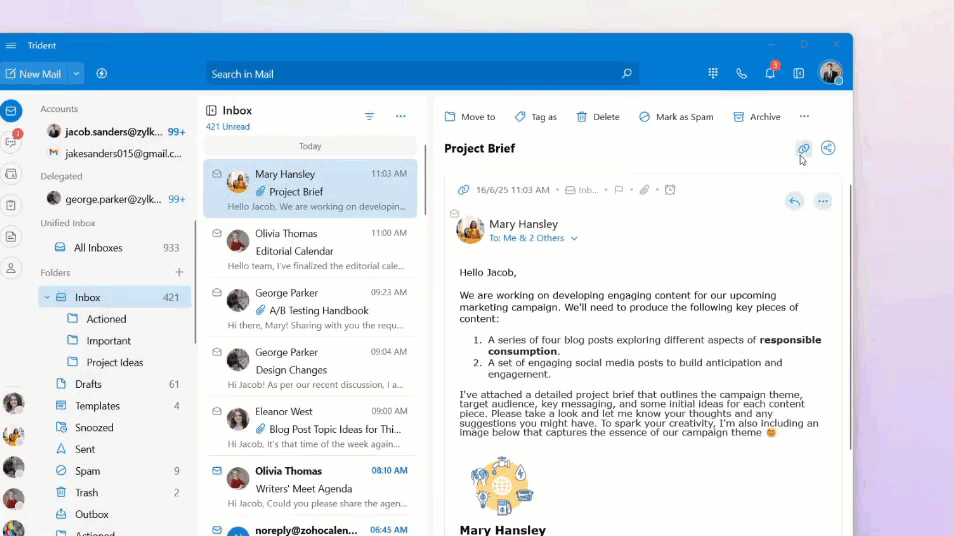Click Move to in toolbar

pos(470,117)
